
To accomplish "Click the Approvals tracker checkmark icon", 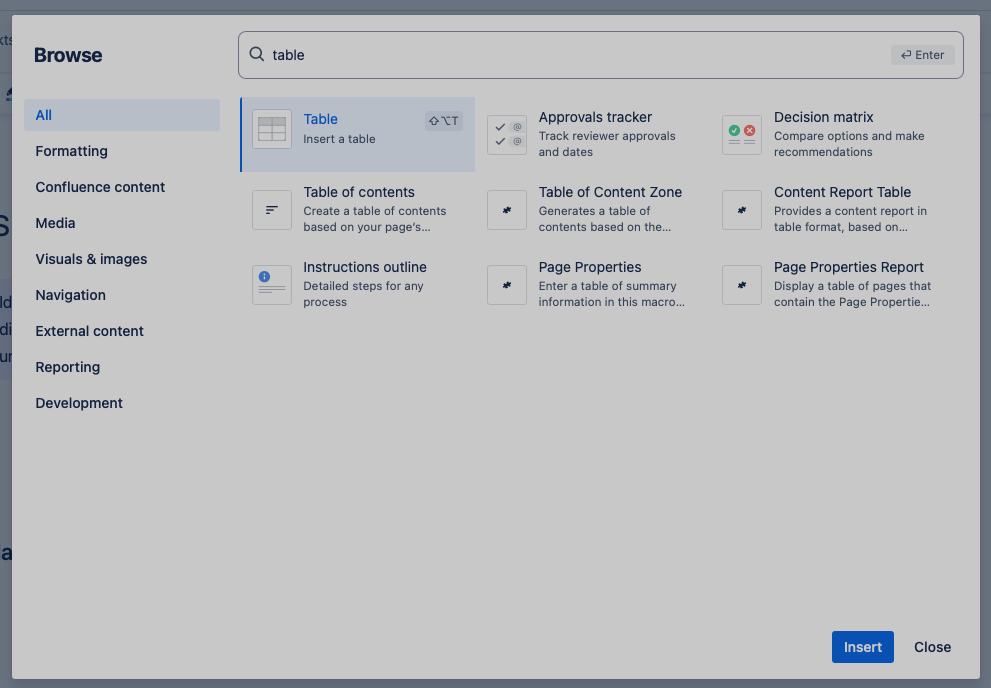I will 507,135.
